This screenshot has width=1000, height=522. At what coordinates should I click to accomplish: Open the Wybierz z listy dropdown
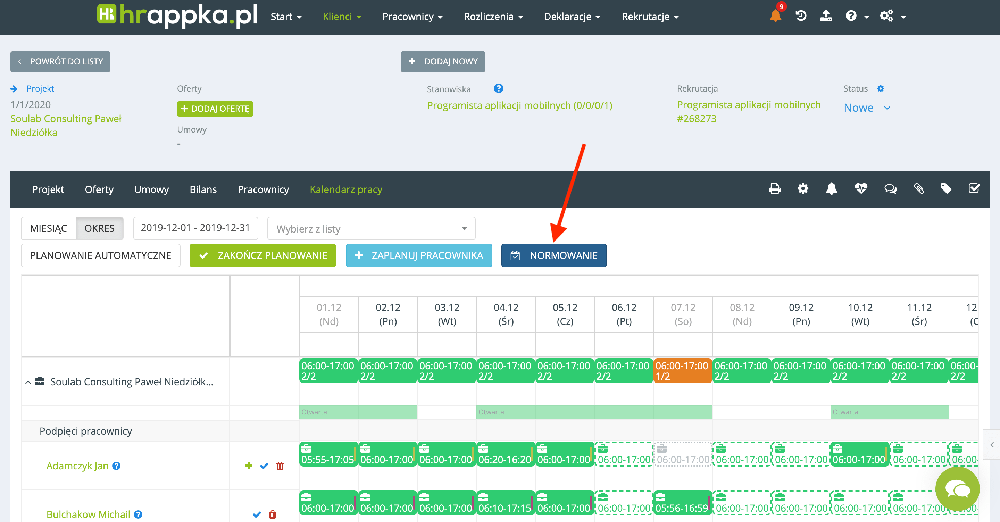point(372,228)
